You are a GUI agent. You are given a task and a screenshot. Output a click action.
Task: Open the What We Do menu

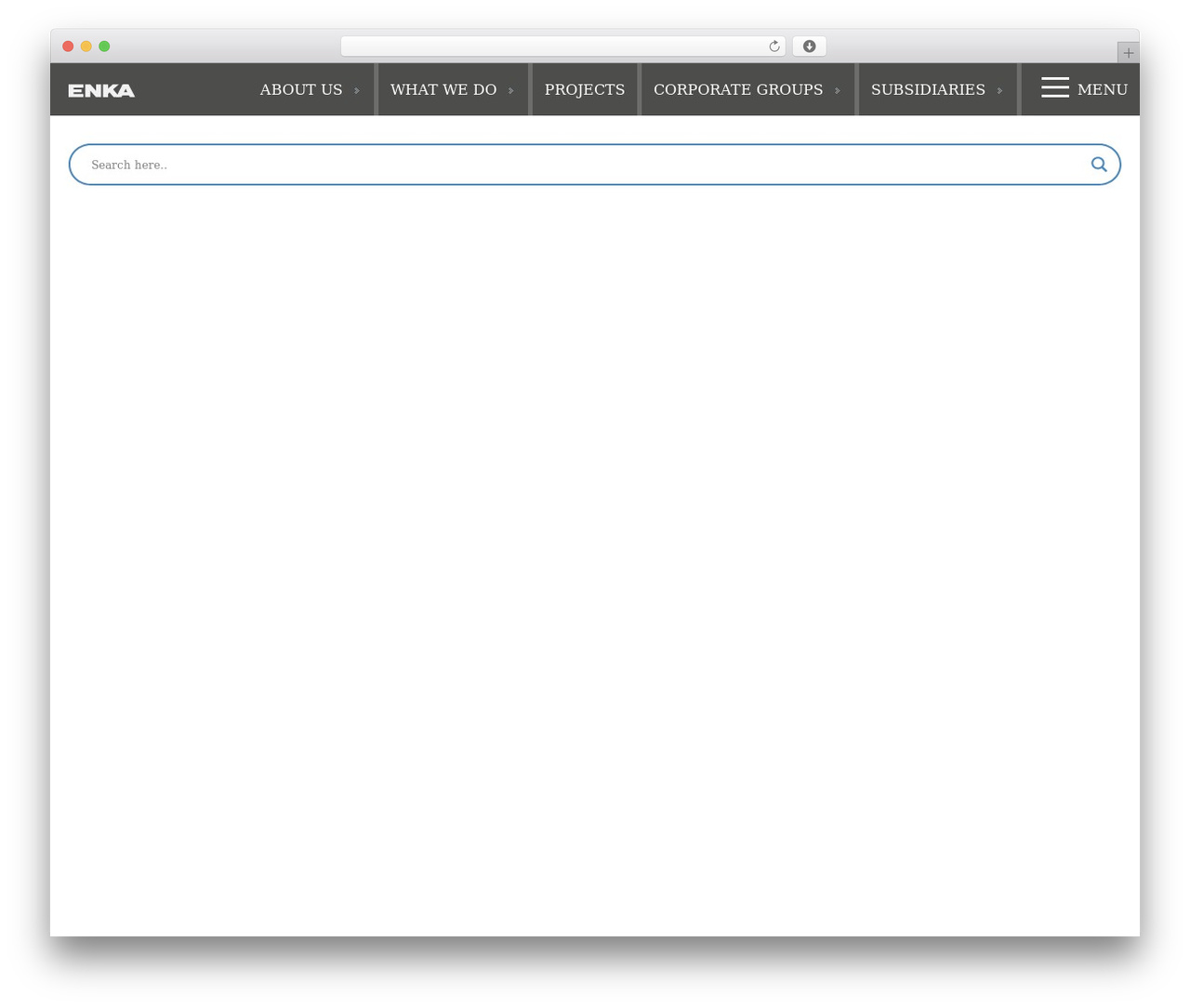(443, 89)
